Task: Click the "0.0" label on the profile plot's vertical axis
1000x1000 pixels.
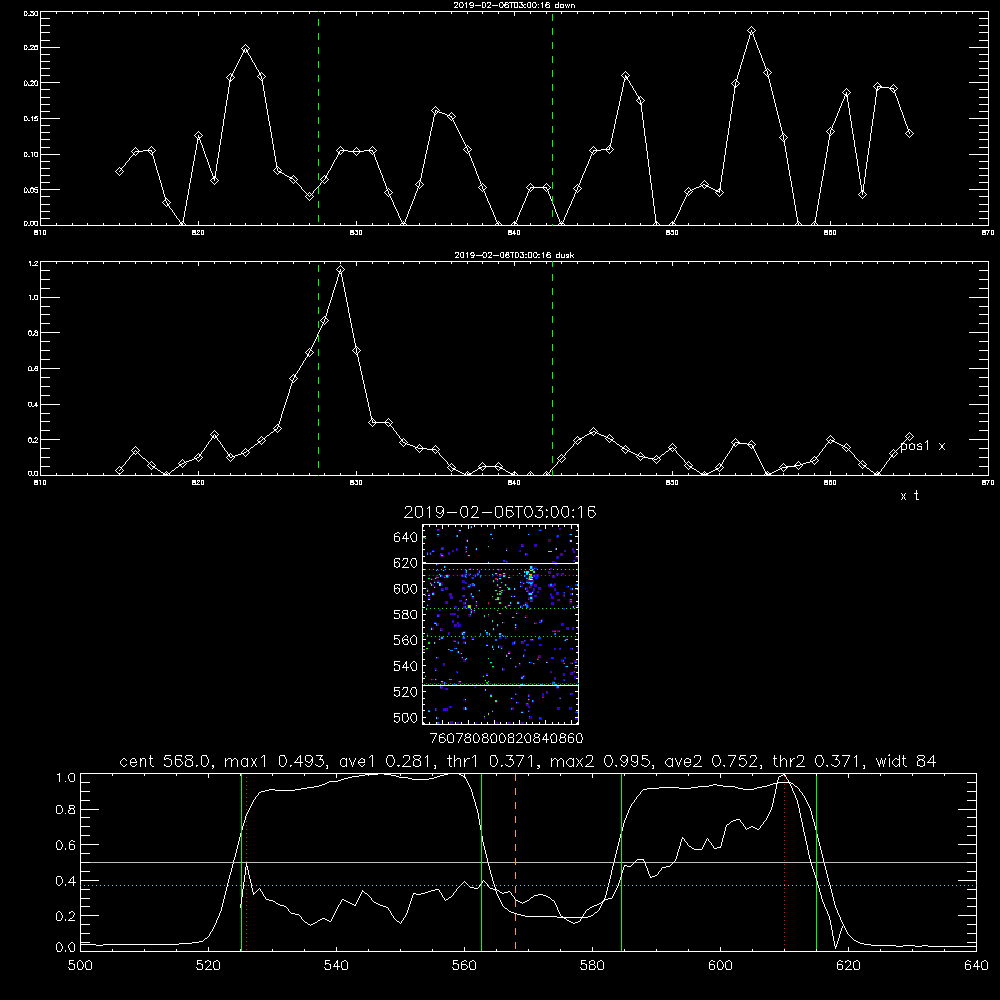Action: point(66,947)
